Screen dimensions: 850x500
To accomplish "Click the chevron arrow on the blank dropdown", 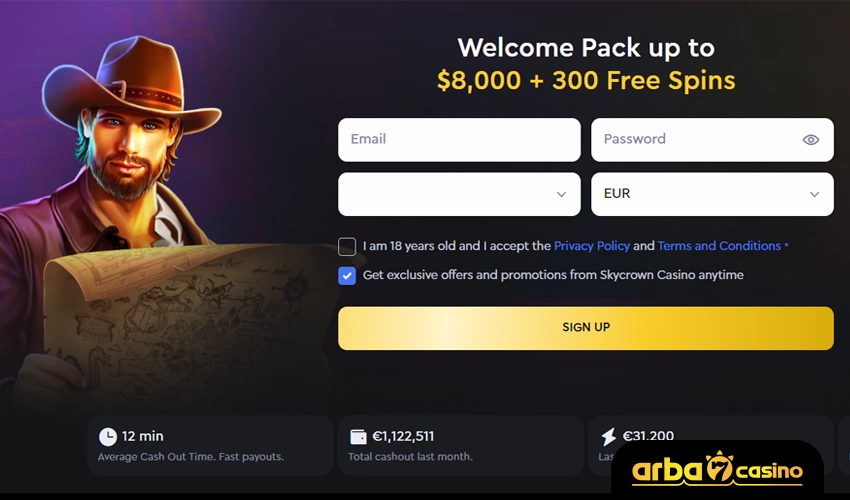I will 561,194.
